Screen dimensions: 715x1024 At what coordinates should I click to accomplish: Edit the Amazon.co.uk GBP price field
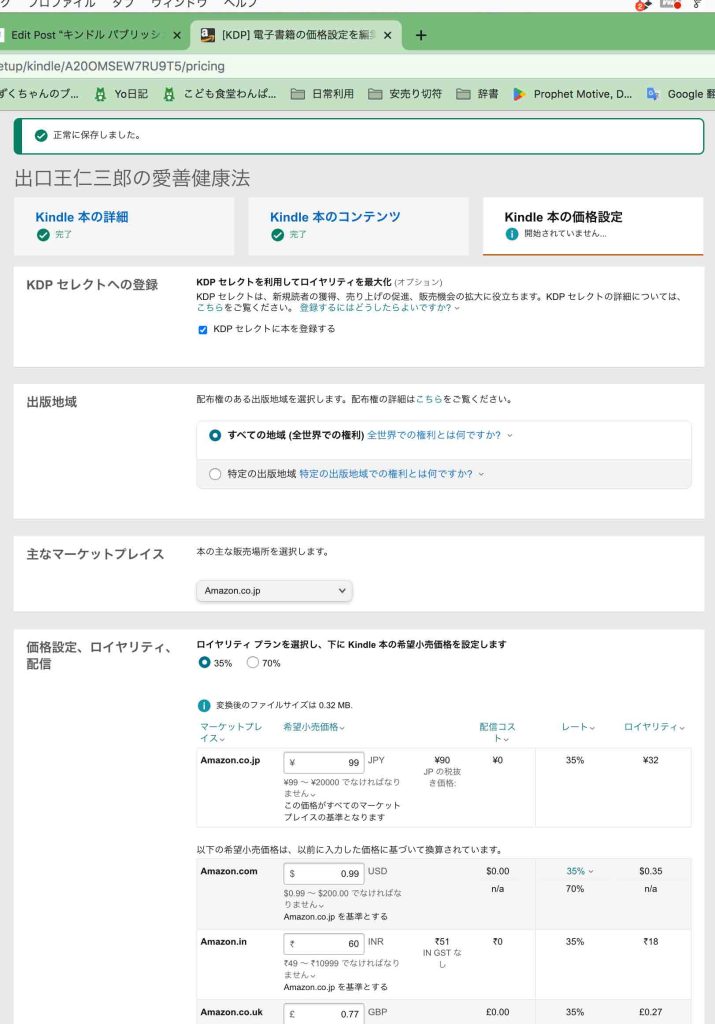pyautogui.click(x=324, y=1014)
